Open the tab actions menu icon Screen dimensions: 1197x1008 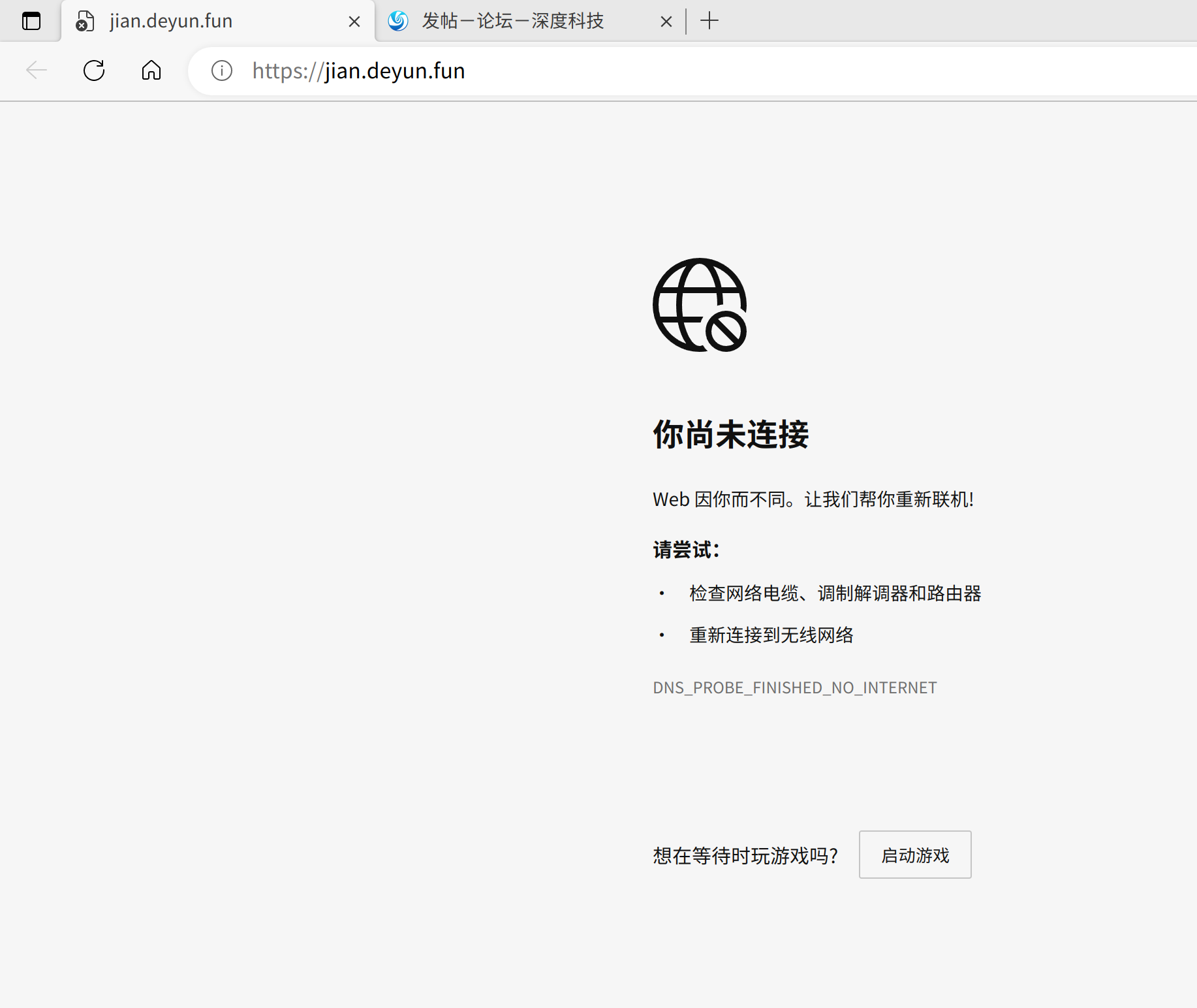[31, 21]
